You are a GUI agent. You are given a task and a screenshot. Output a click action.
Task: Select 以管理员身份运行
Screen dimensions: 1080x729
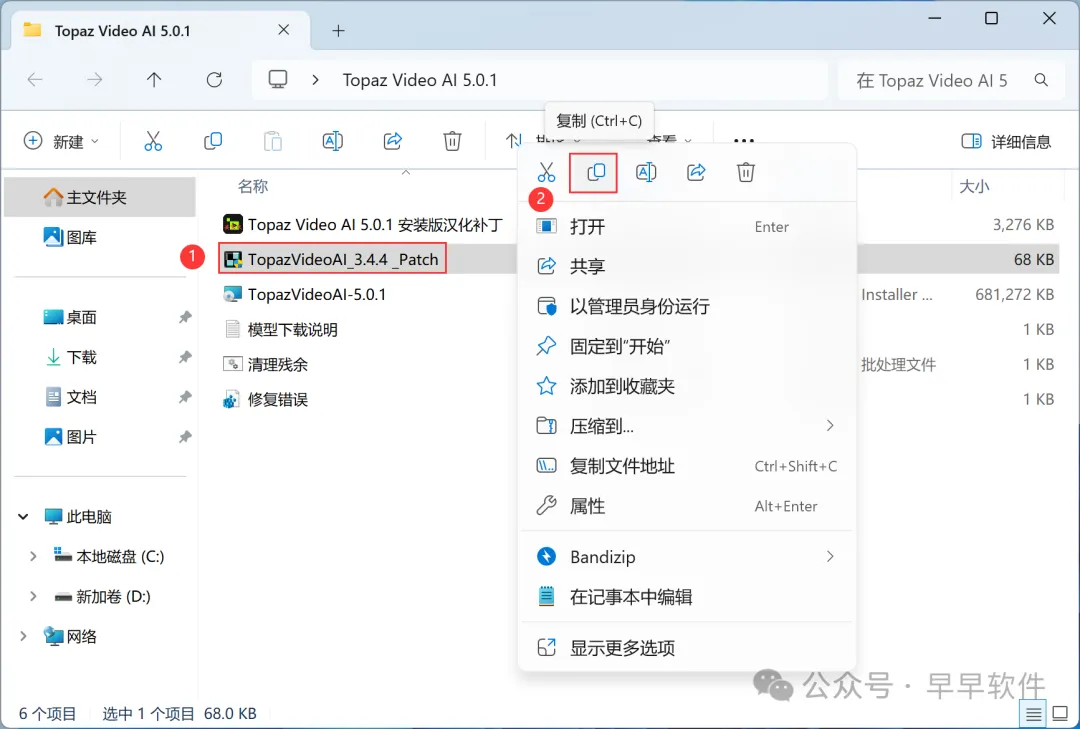(687, 306)
